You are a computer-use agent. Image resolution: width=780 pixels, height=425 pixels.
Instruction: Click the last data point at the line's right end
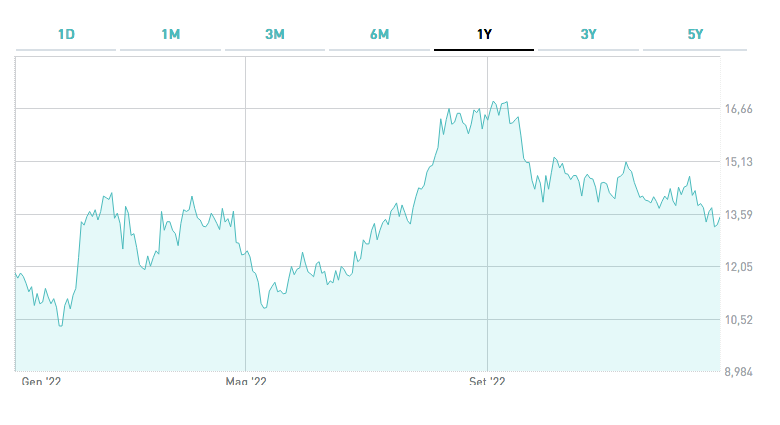click(x=719, y=219)
